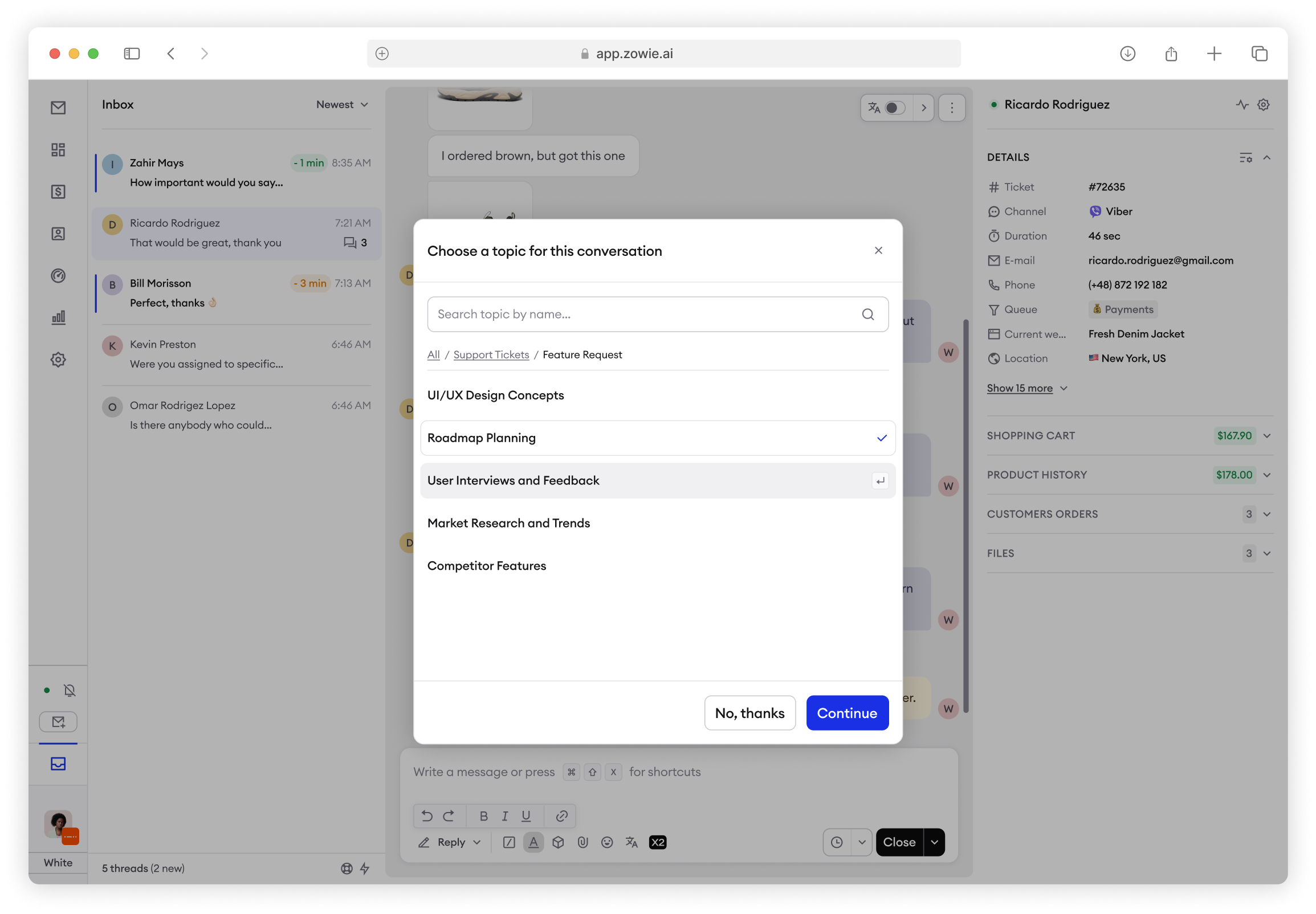Screen dimensions: 1316x914
Task: Click the activity pulse icon beside Ricardo Rodriguez
Action: pyautogui.click(x=1241, y=105)
